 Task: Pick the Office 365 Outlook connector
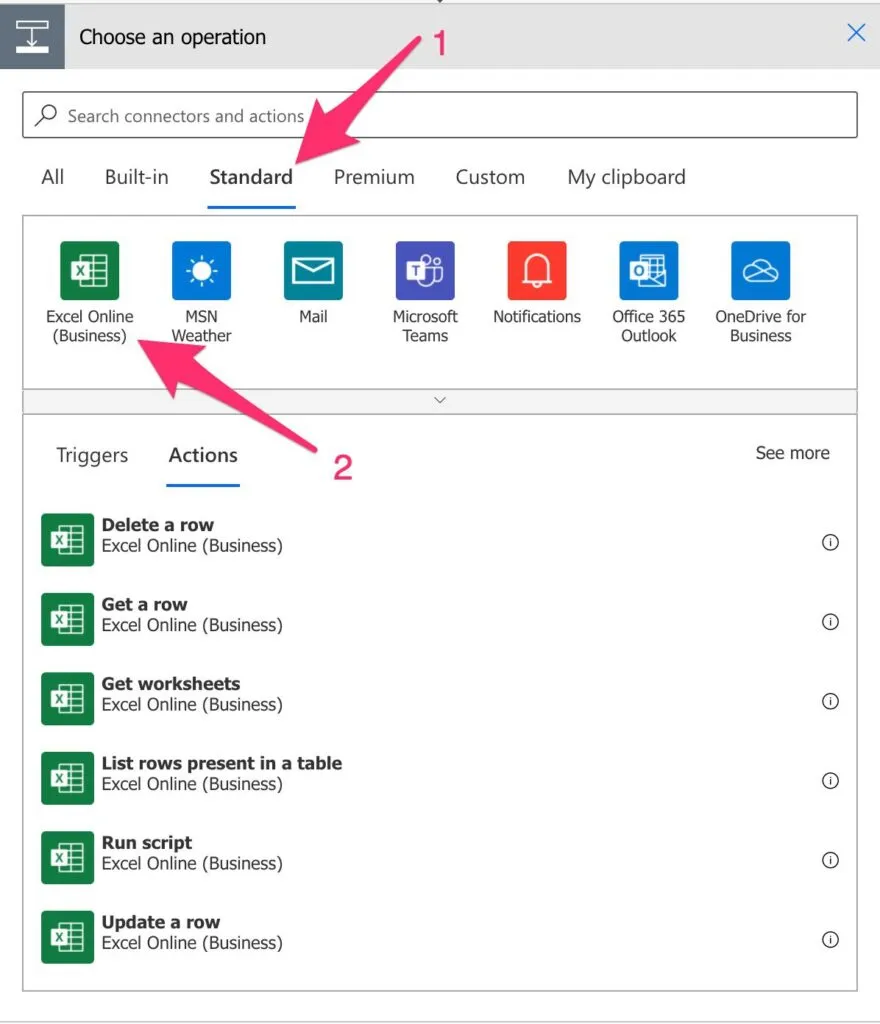pyautogui.click(x=648, y=271)
